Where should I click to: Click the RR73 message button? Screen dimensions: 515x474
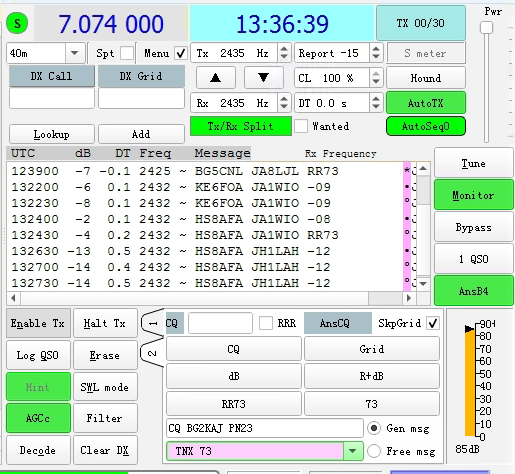click(234, 404)
